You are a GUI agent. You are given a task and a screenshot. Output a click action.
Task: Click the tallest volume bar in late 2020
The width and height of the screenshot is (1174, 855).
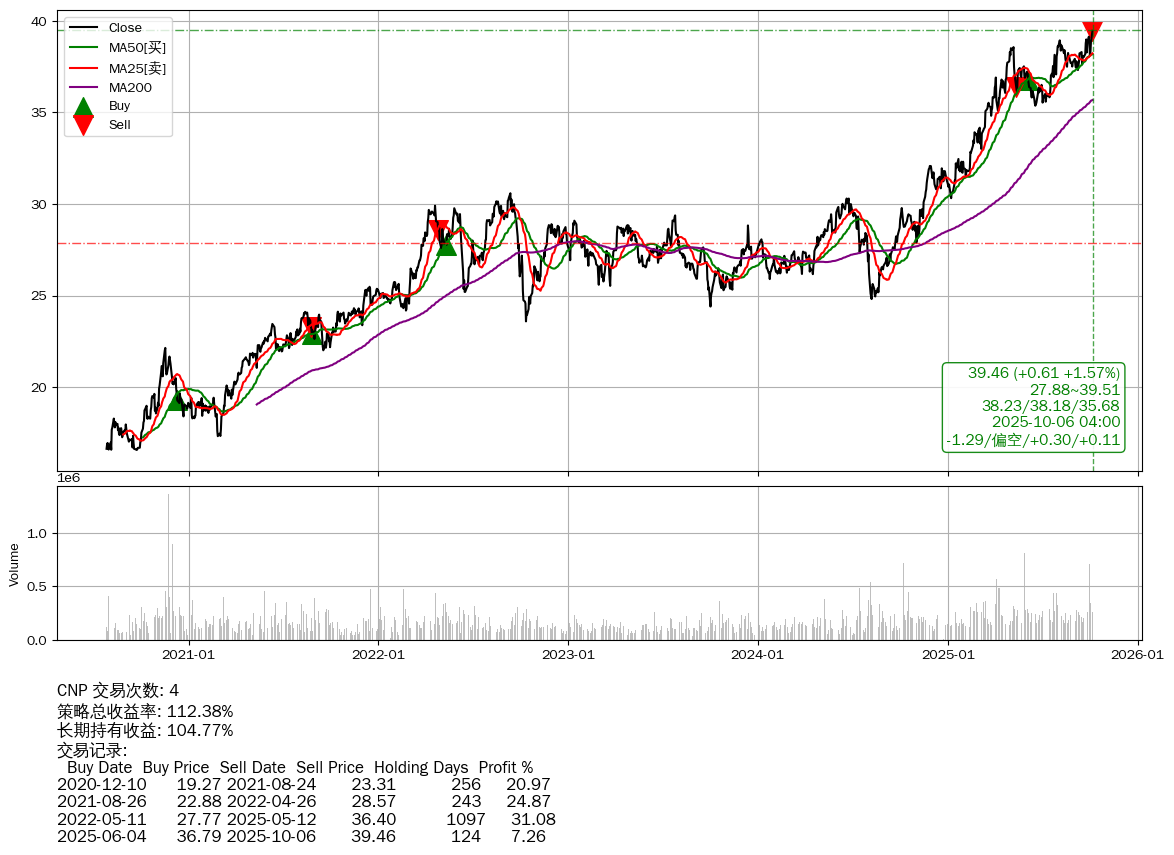tap(168, 566)
